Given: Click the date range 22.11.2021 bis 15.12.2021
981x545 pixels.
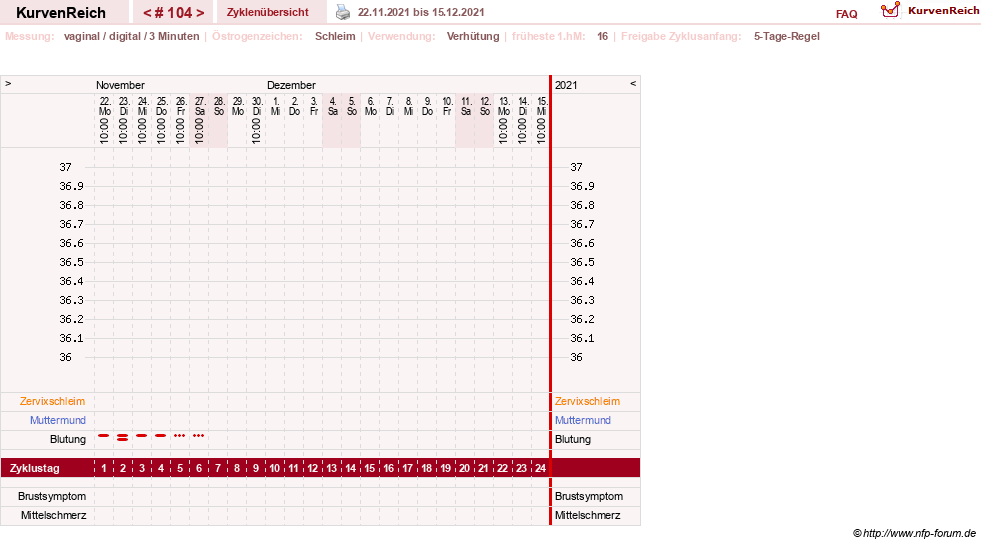Looking at the screenshot, I should click(421, 12).
